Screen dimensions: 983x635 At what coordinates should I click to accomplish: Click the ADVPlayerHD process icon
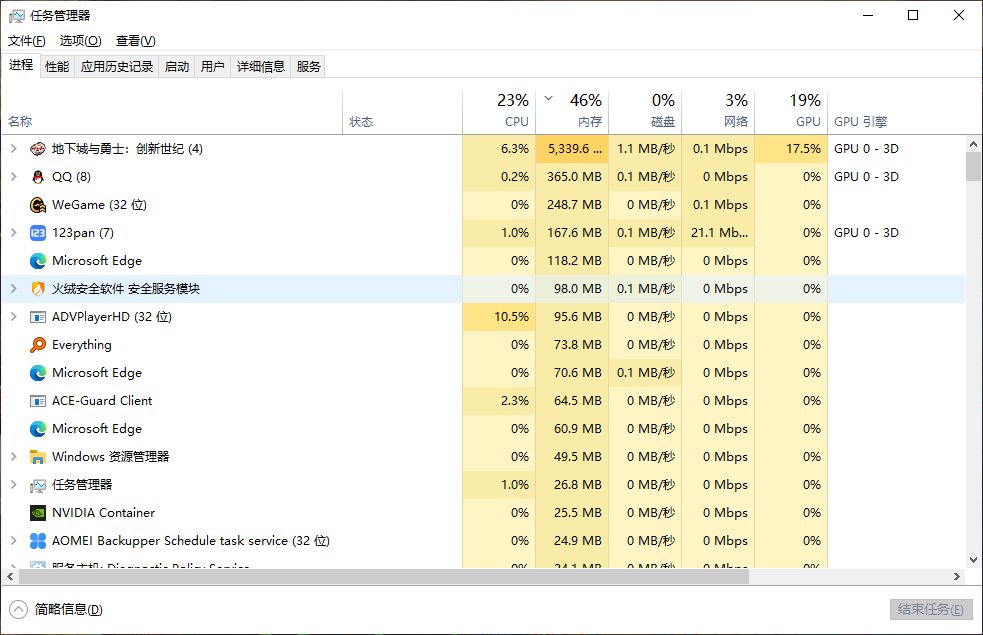point(38,317)
